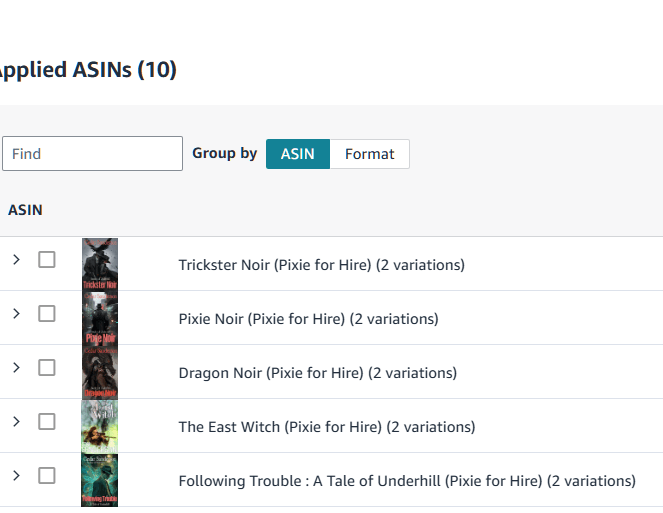Select the Trickster Noir checkbox

coord(47,259)
